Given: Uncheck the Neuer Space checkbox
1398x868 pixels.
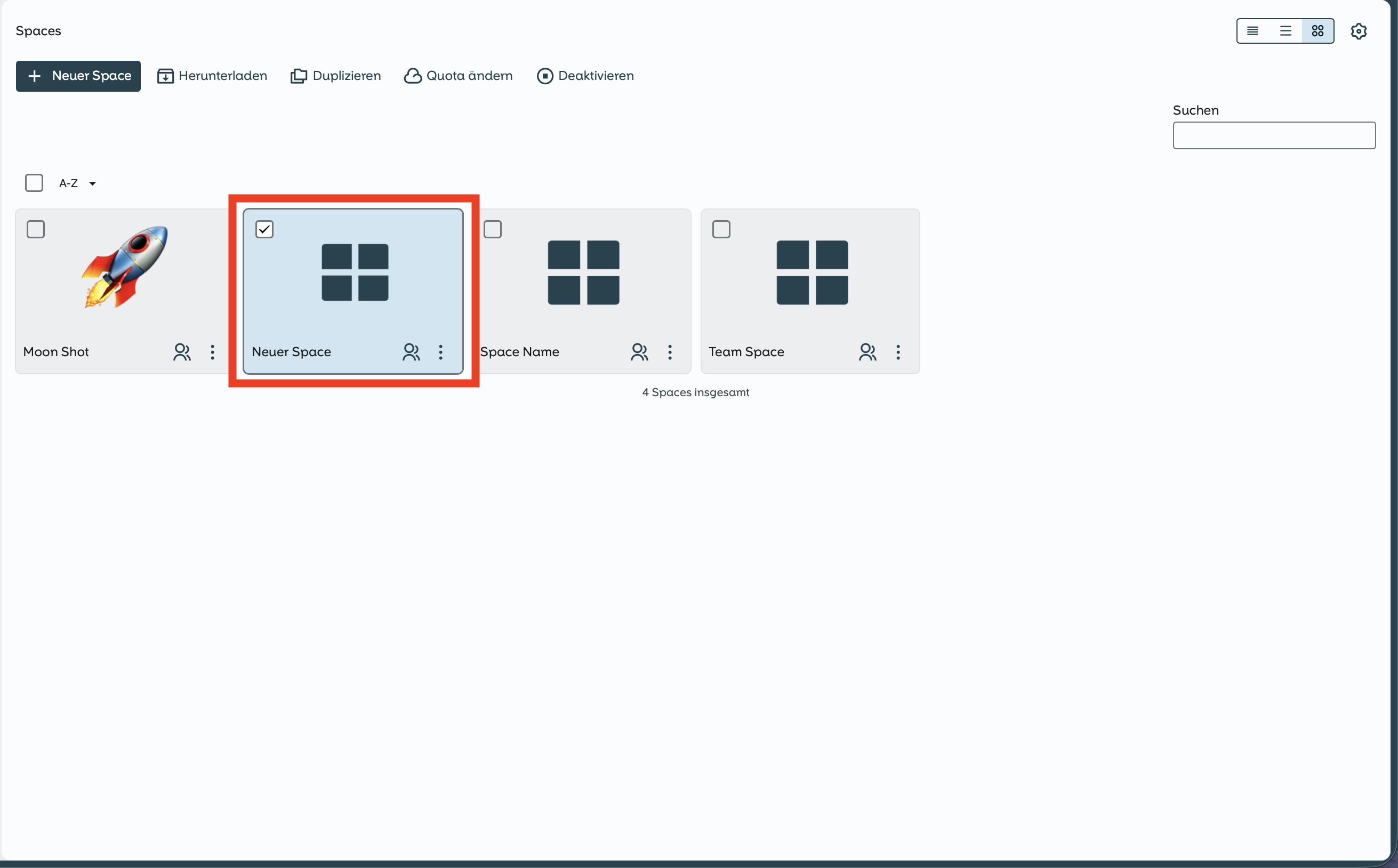Looking at the screenshot, I should point(264,230).
